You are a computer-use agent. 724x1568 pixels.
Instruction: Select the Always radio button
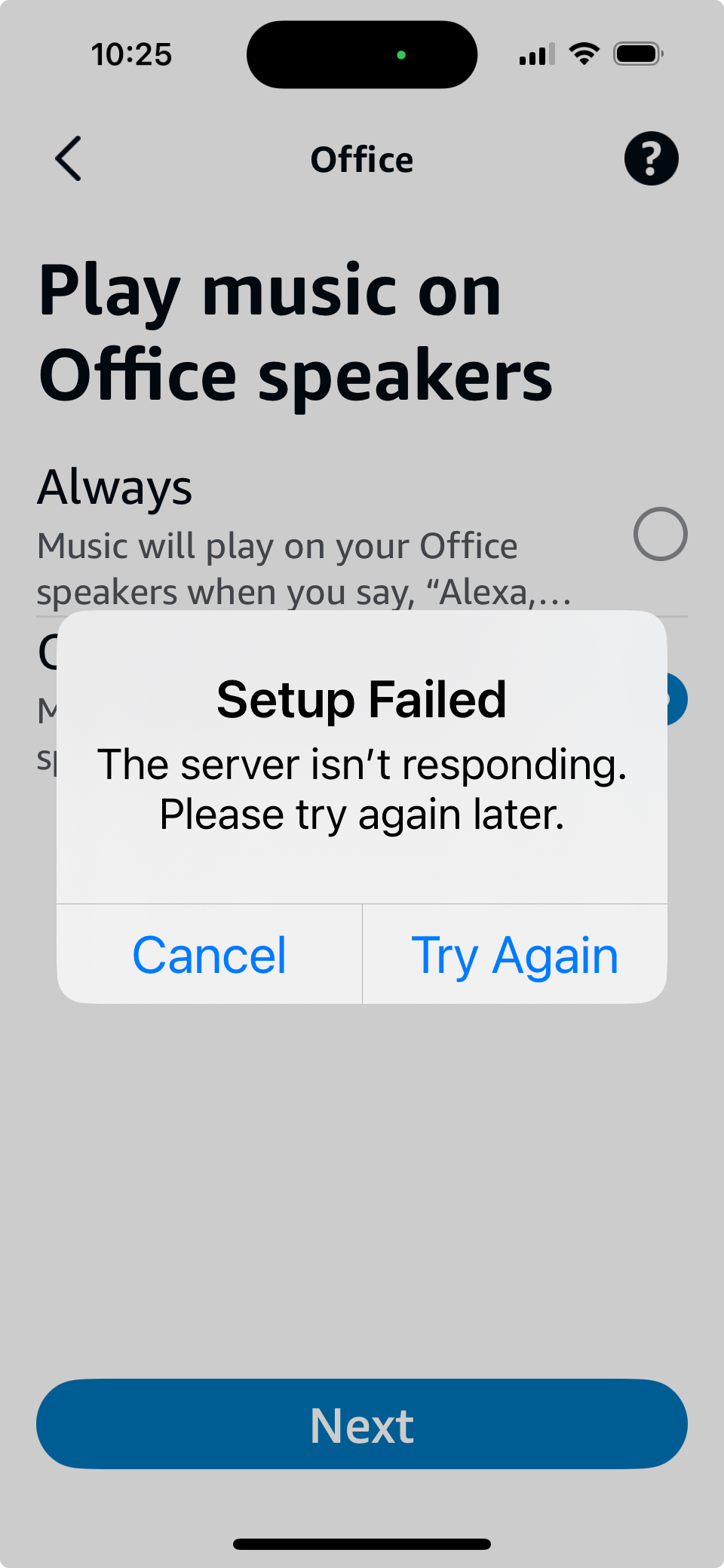(660, 534)
